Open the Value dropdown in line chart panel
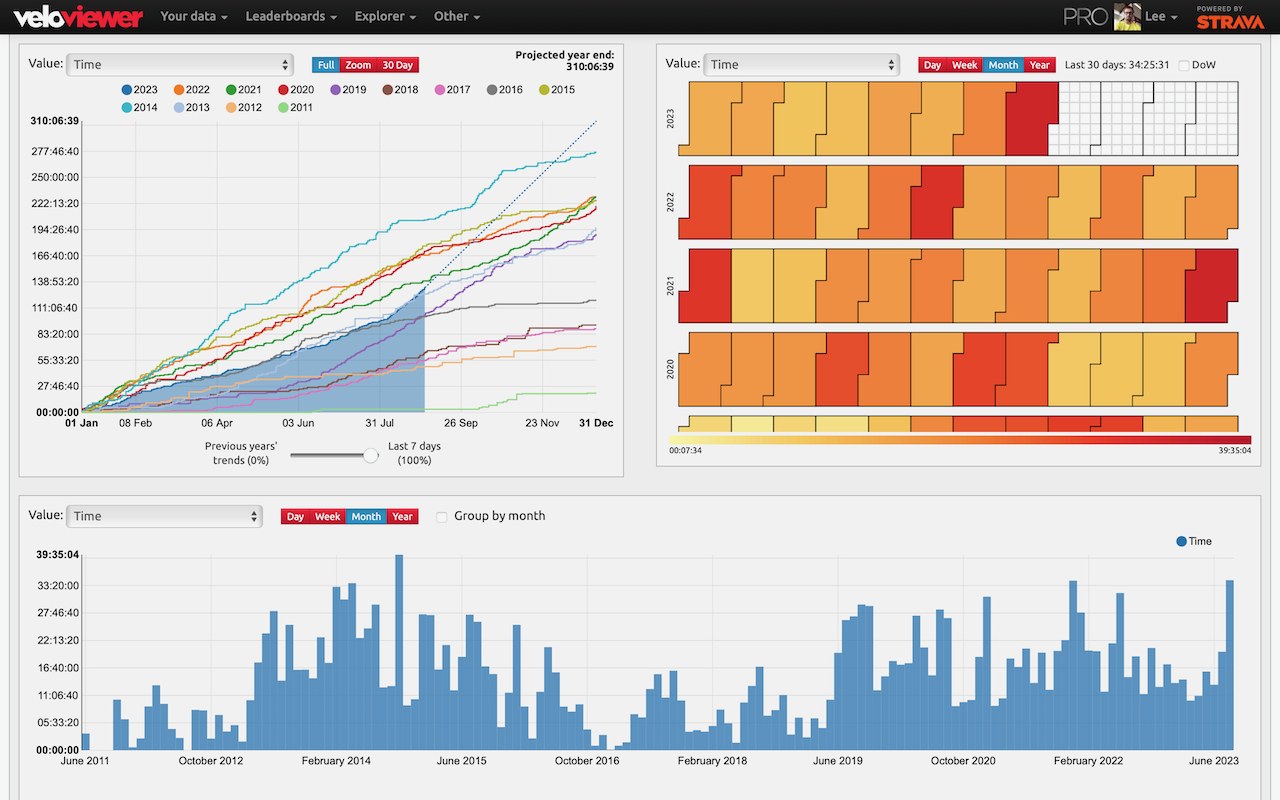Viewport: 1280px width, 800px height. click(x=180, y=64)
